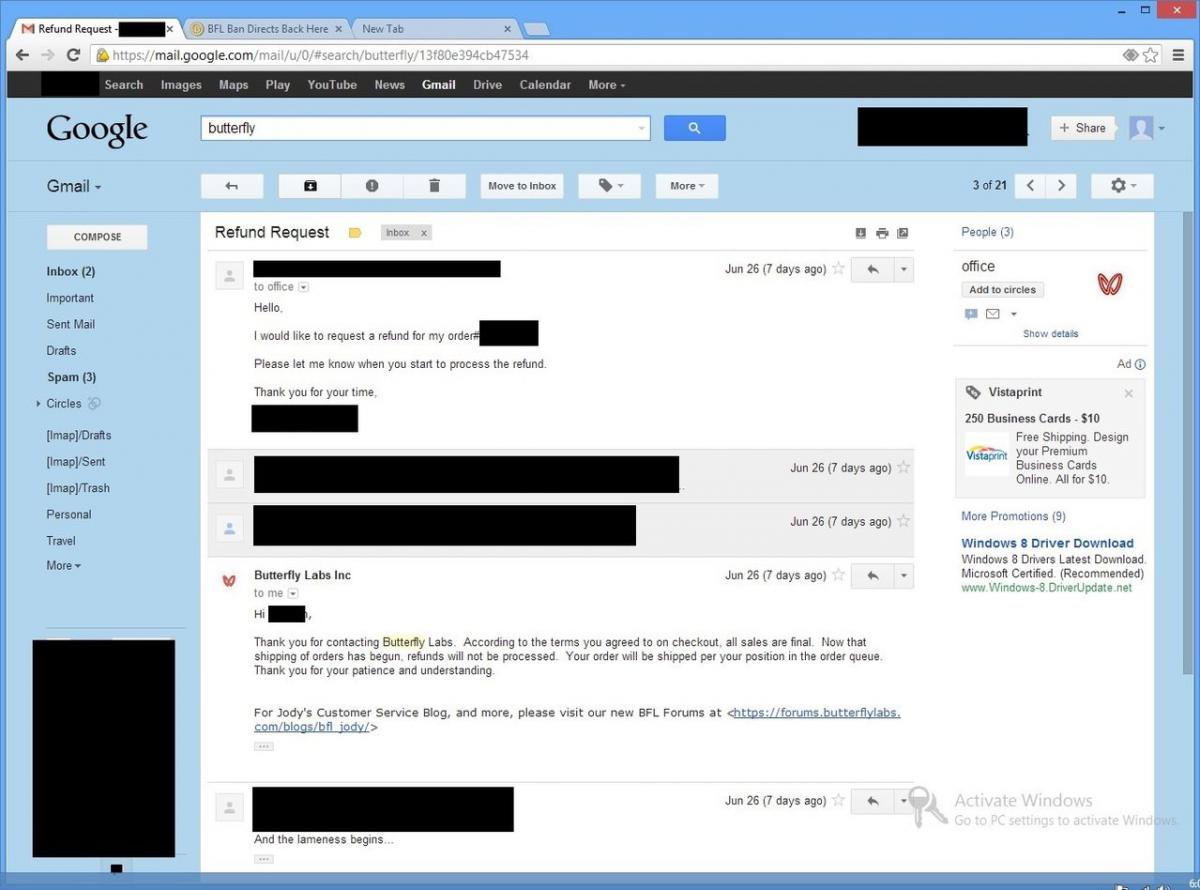1200x890 pixels.
Task: Report this conversation as spam
Action: (372, 186)
